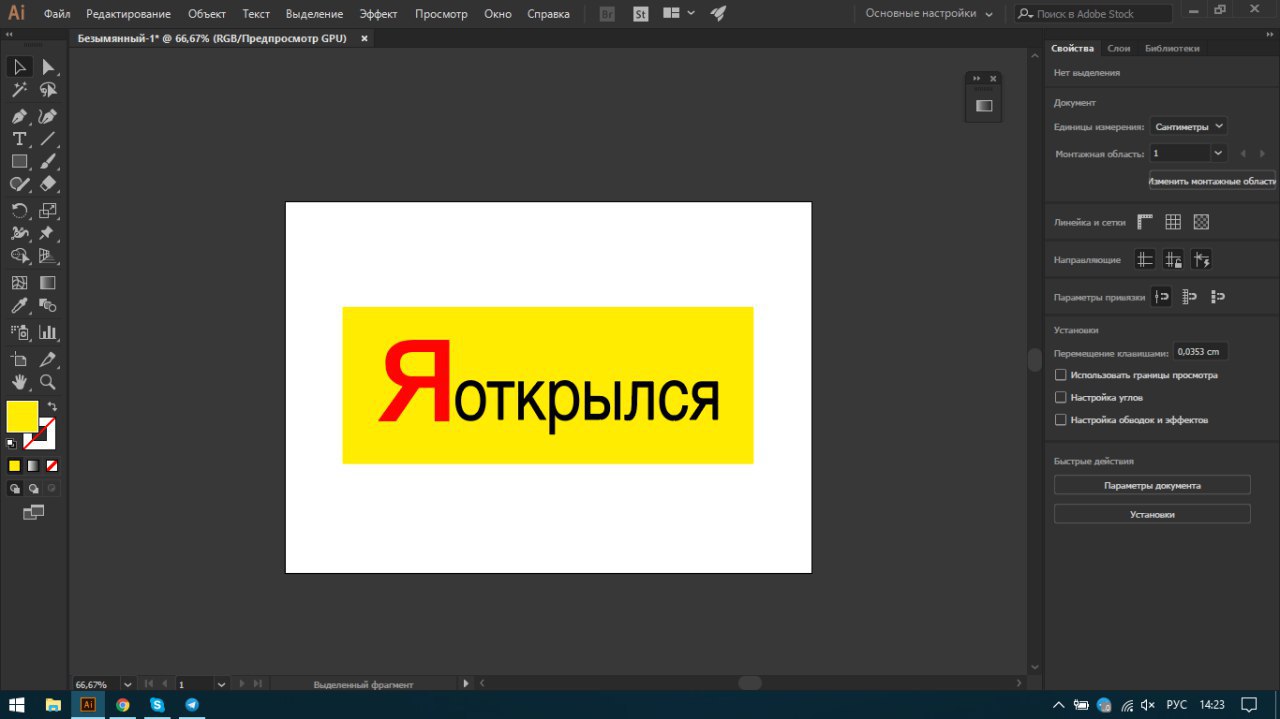The image size is (1280, 719).
Task: Open artboard number dropdown in status bar
Action: (x=222, y=684)
